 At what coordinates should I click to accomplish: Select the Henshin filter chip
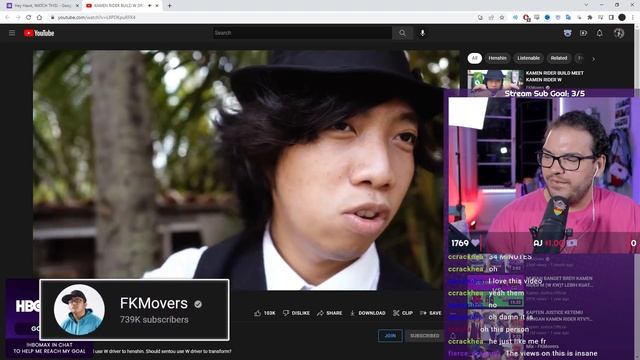[x=497, y=58]
